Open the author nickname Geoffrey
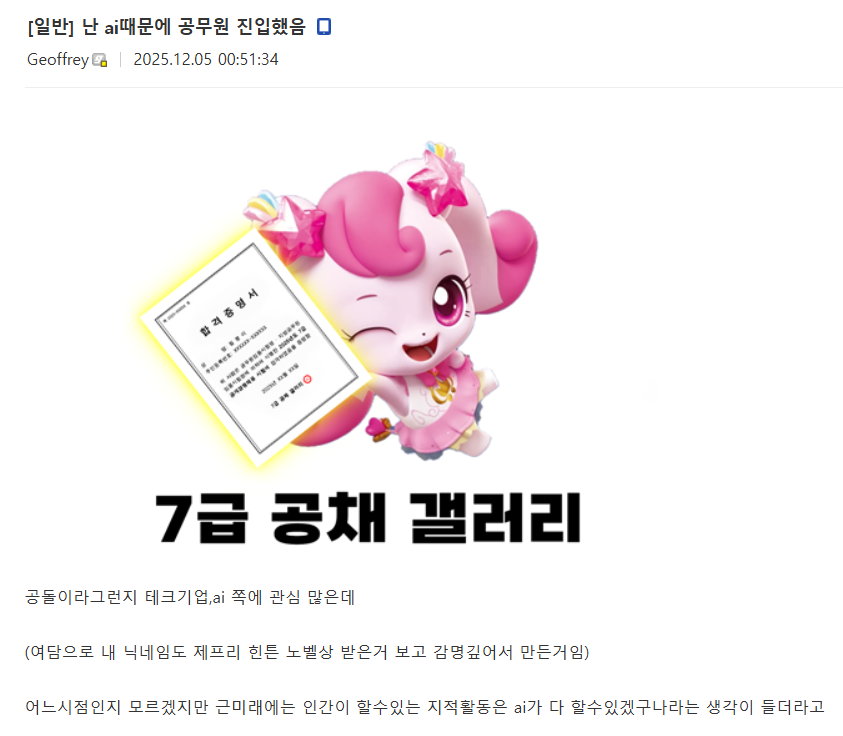The width and height of the screenshot is (843, 736). pyautogui.click(x=58, y=59)
